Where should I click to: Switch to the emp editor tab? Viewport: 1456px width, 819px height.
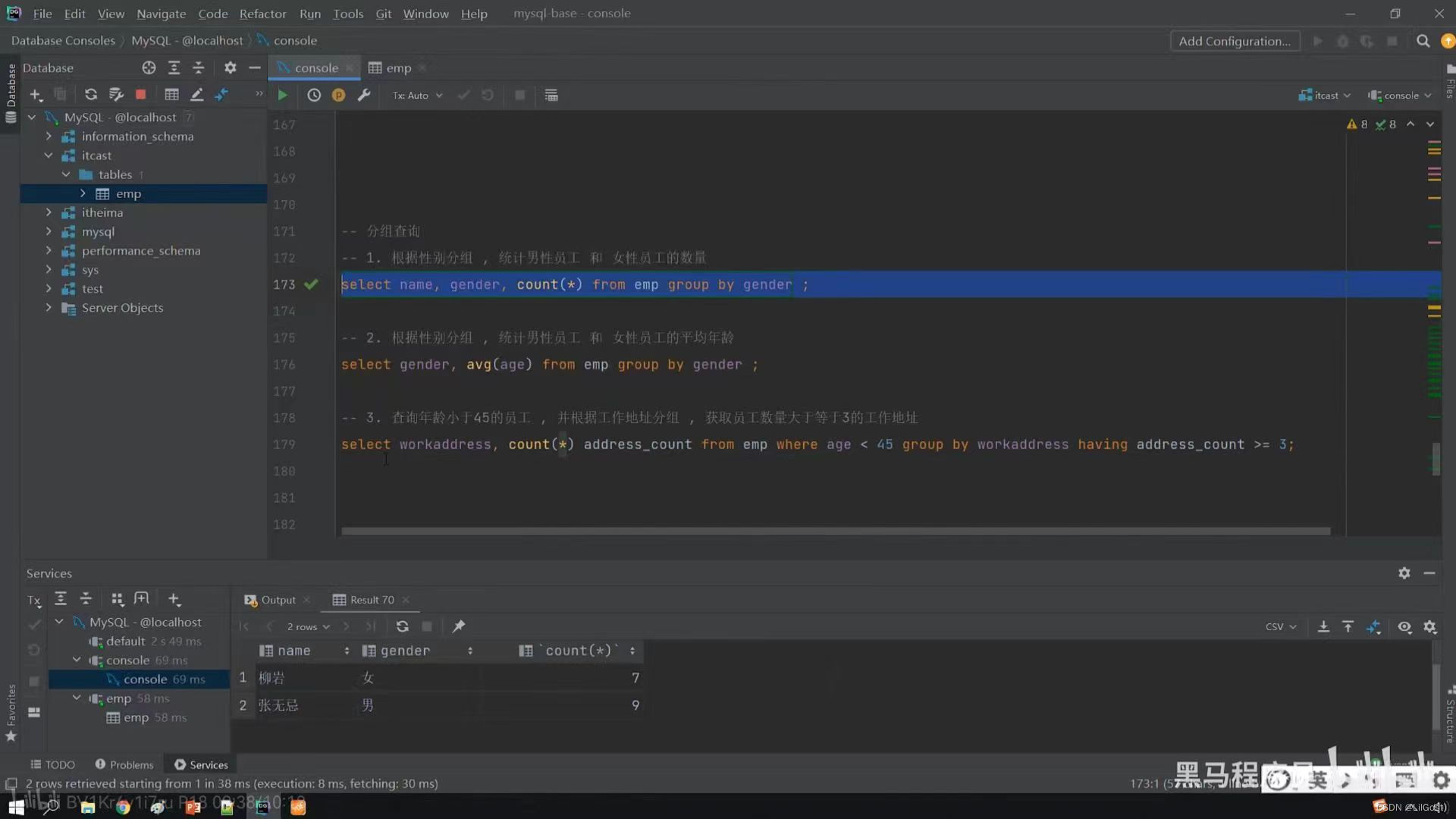[x=397, y=68]
